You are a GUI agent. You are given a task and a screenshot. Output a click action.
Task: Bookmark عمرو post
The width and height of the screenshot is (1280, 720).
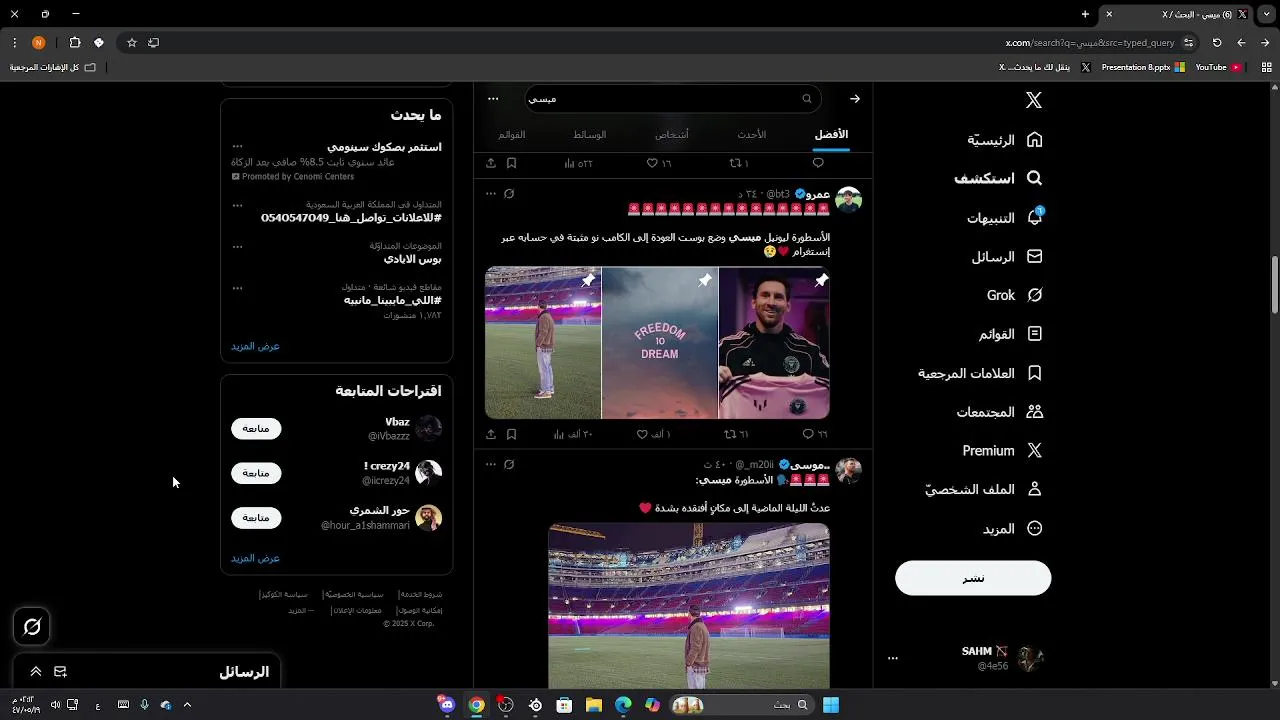pos(511,434)
